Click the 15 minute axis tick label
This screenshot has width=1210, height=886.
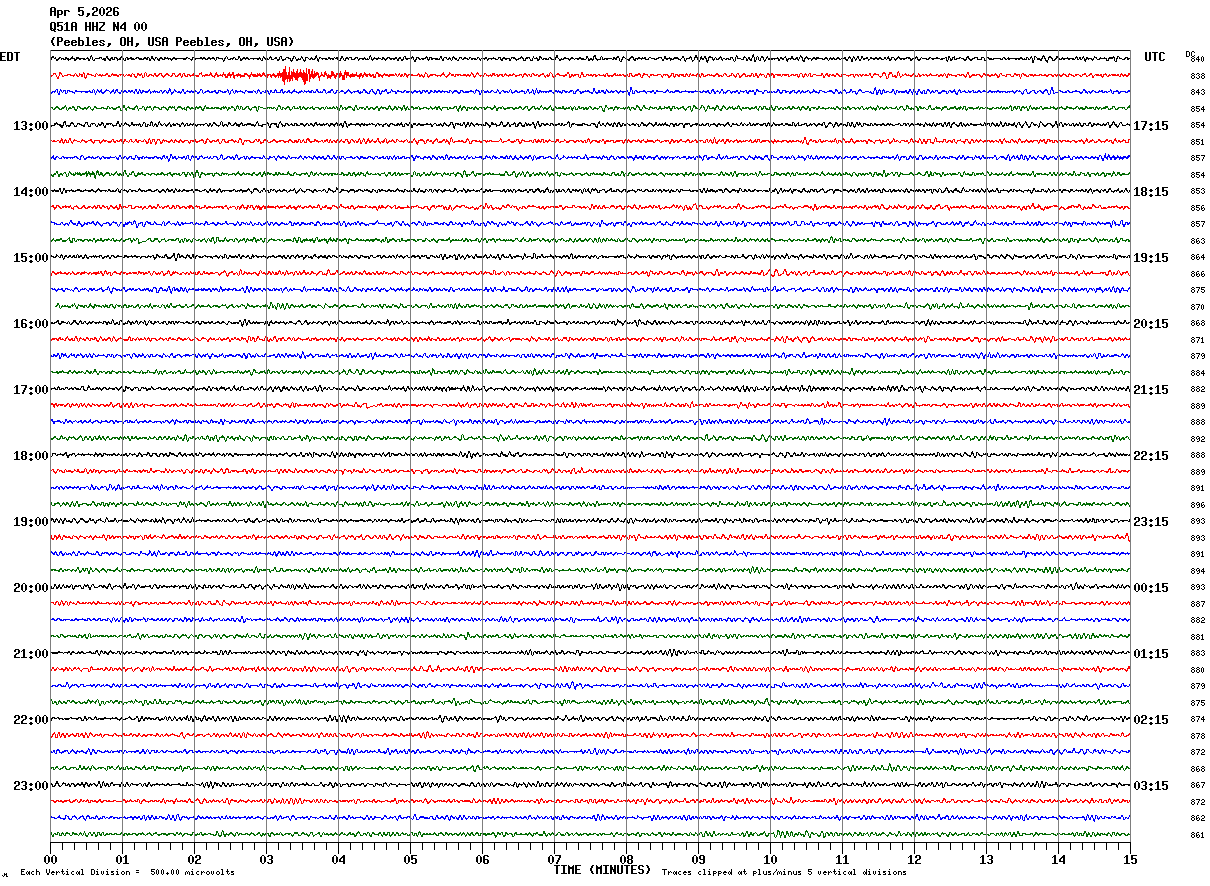1130,860
